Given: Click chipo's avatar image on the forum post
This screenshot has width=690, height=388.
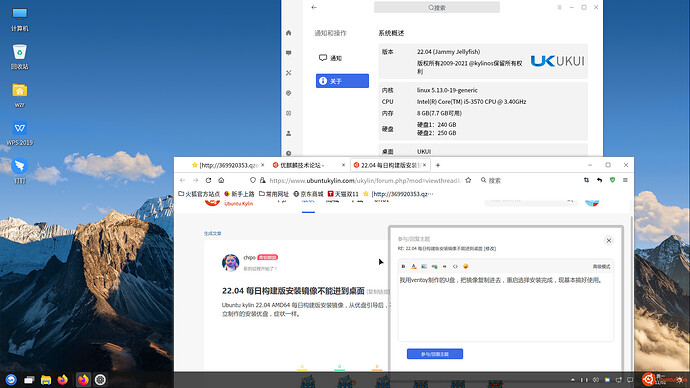Looking at the screenshot, I should [x=231, y=263].
